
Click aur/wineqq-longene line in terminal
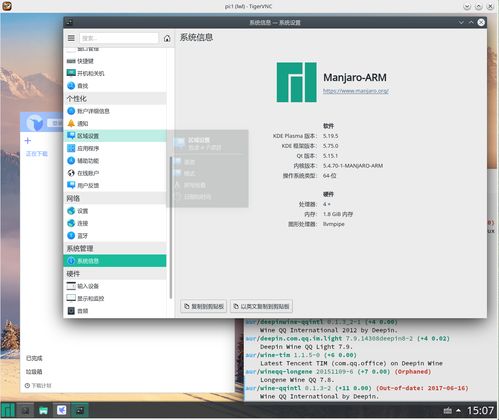coord(338,372)
